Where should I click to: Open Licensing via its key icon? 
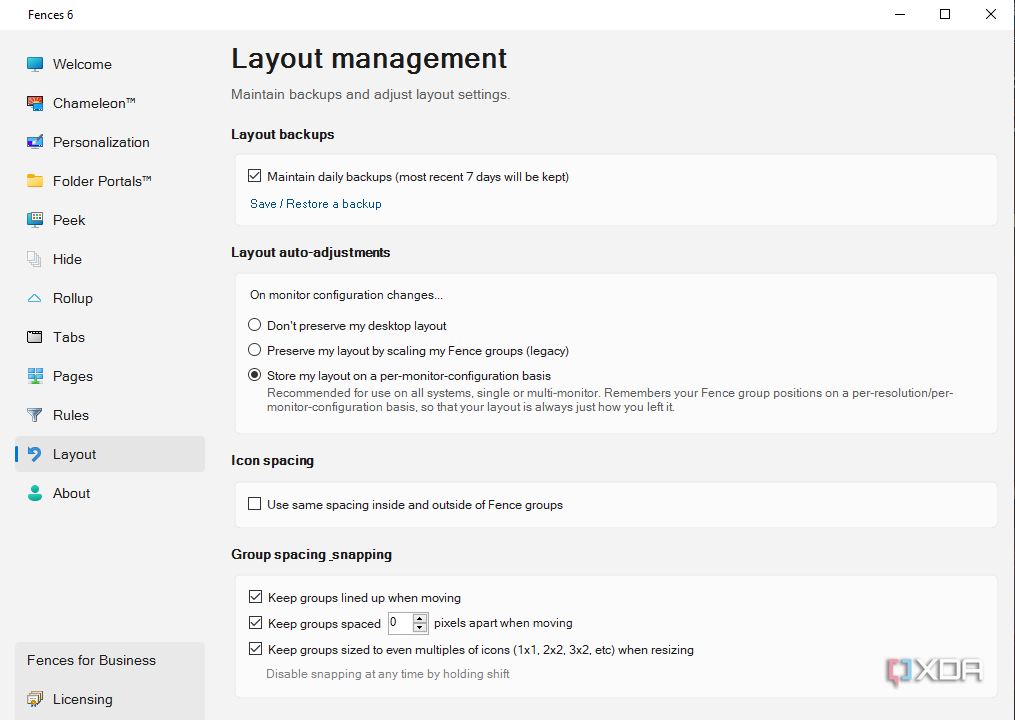[x=33, y=699]
